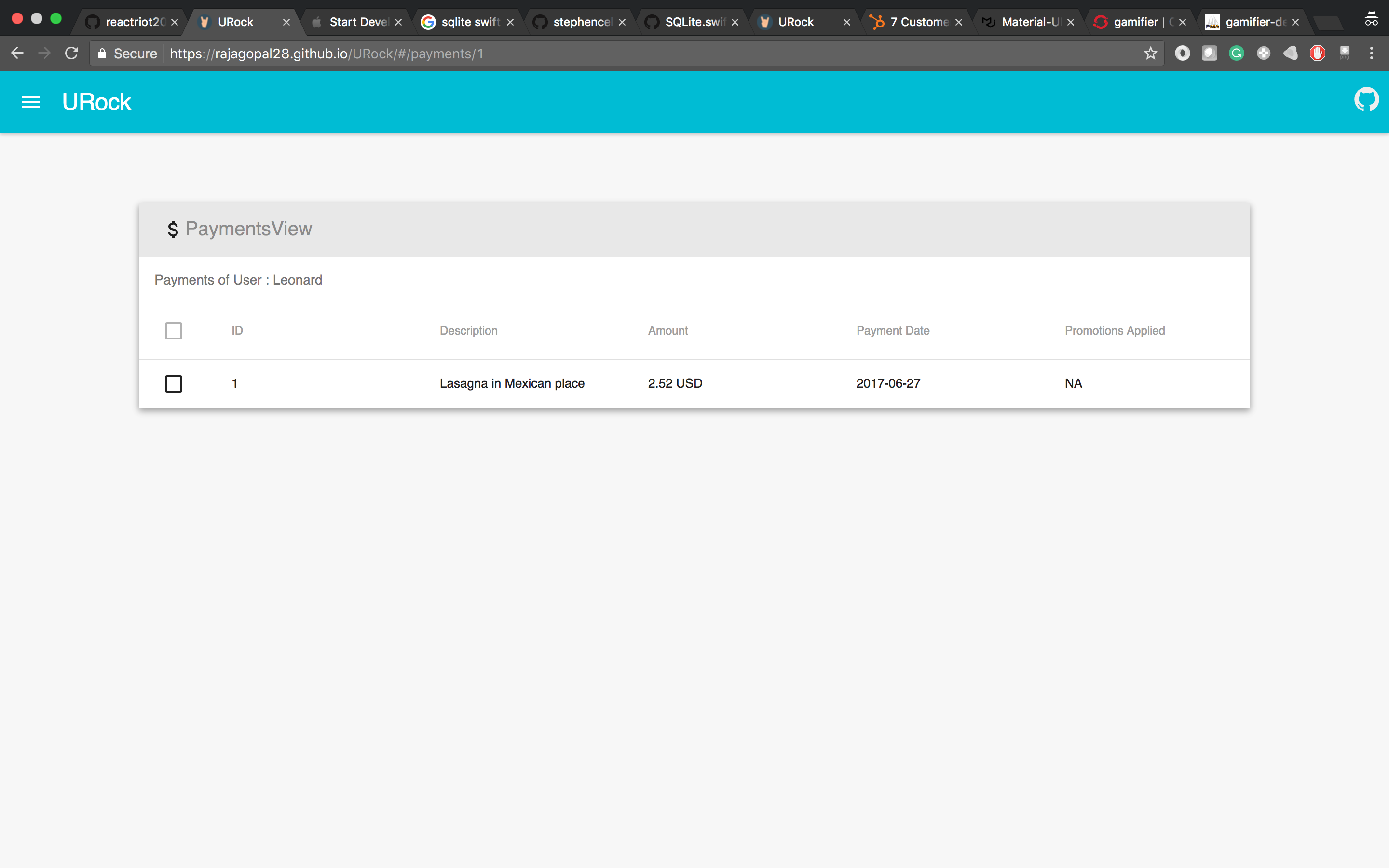The width and height of the screenshot is (1389, 868).
Task: Click the red adblock extension icon
Action: [x=1317, y=54]
